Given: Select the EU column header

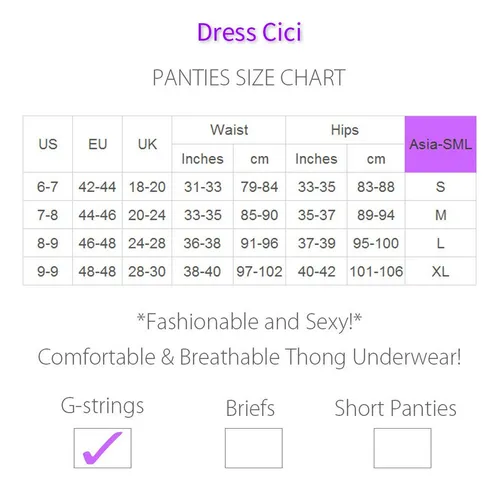Looking at the screenshot, I should point(97,144).
